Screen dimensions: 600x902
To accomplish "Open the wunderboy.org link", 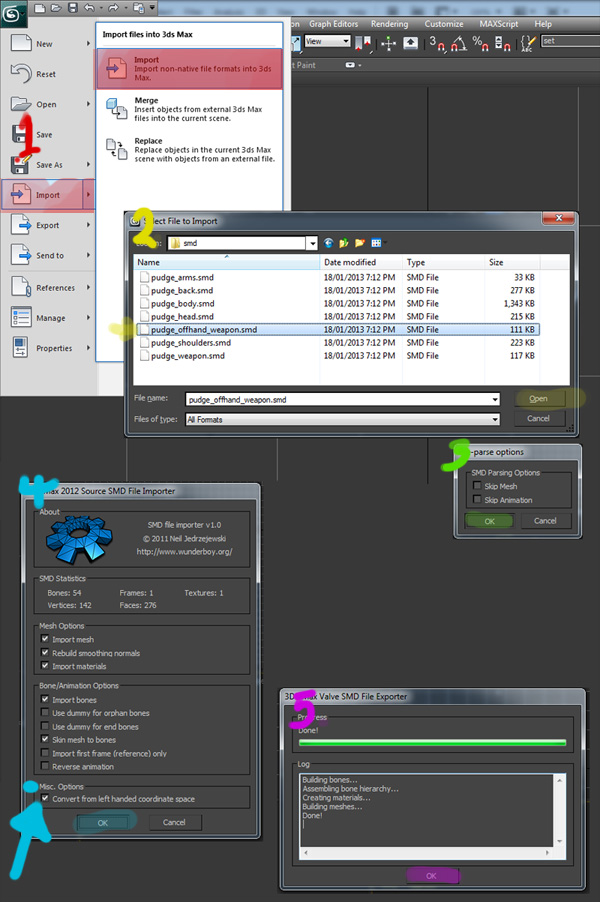I will [x=184, y=551].
